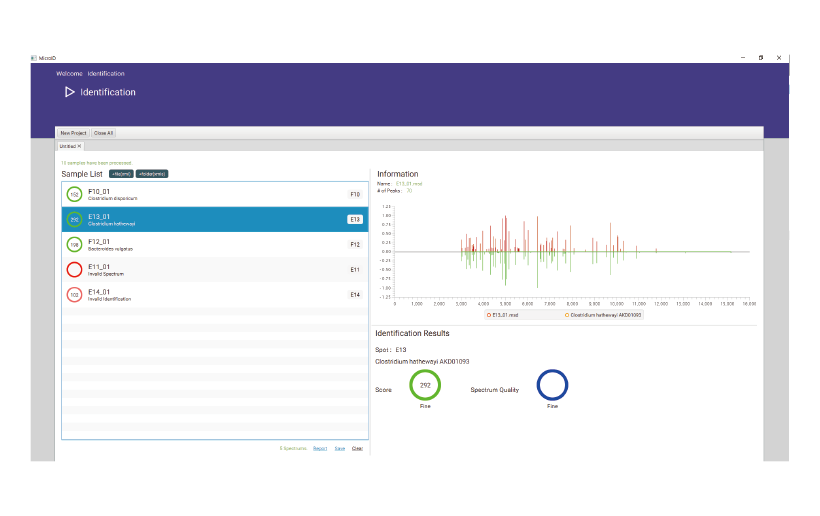Click the Save link below sample list
This screenshot has width=820, height=516.
(340, 448)
